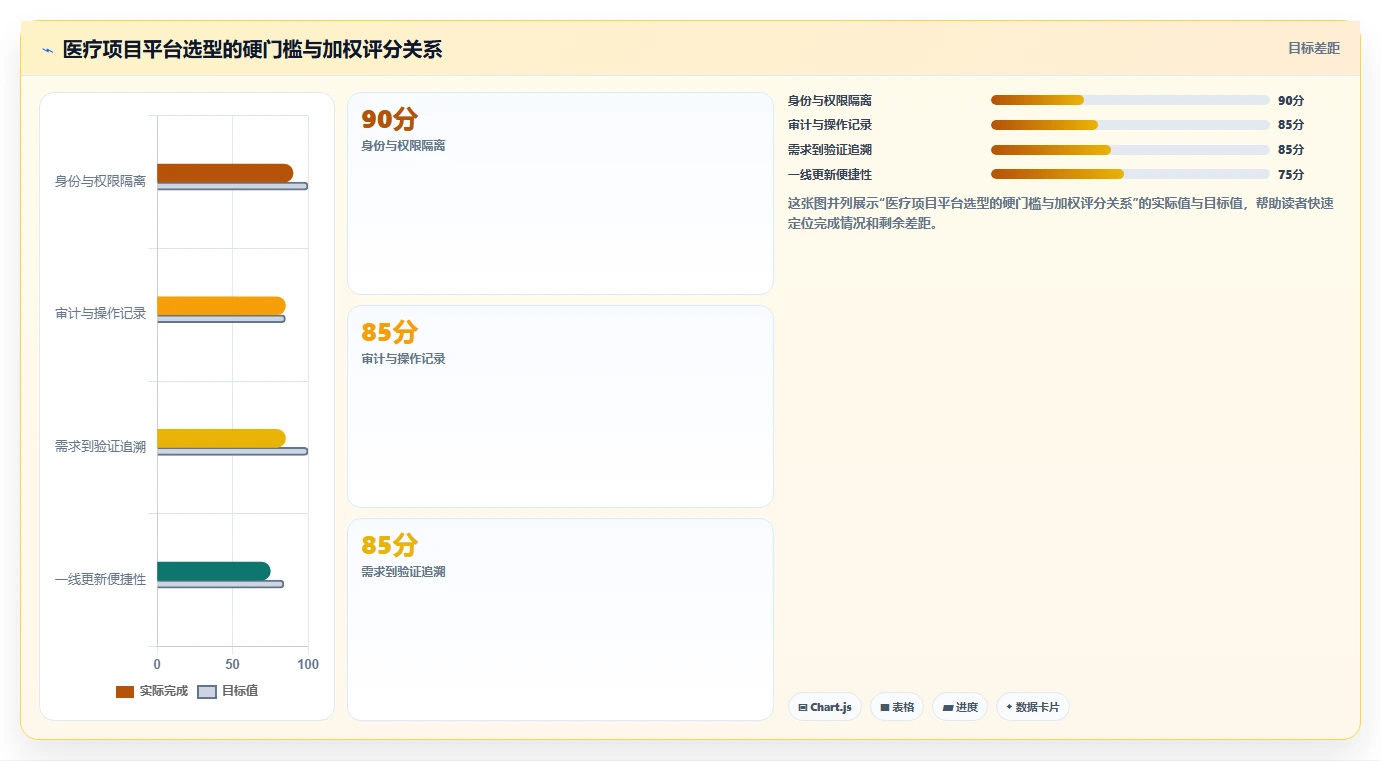
Task: Open the 85分 需求到验证追溯 card
Action: click(x=560, y=619)
